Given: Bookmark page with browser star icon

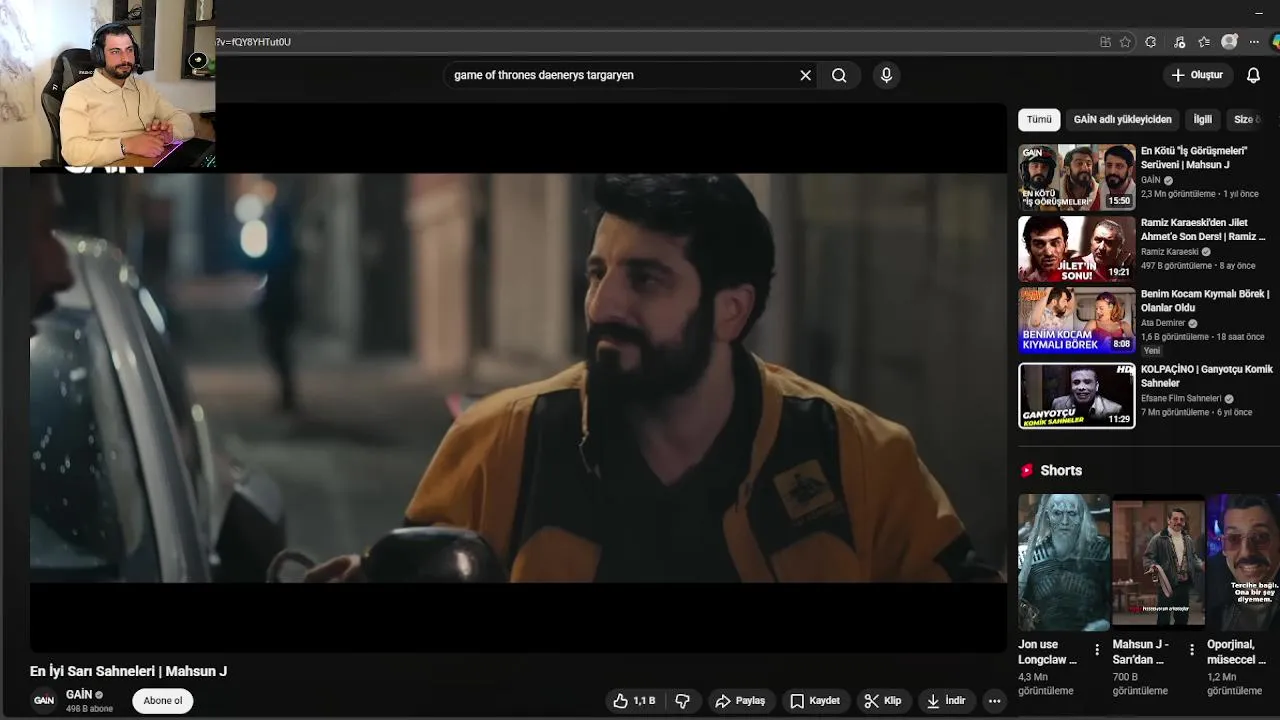Looking at the screenshot, I should pos(1125,42).
